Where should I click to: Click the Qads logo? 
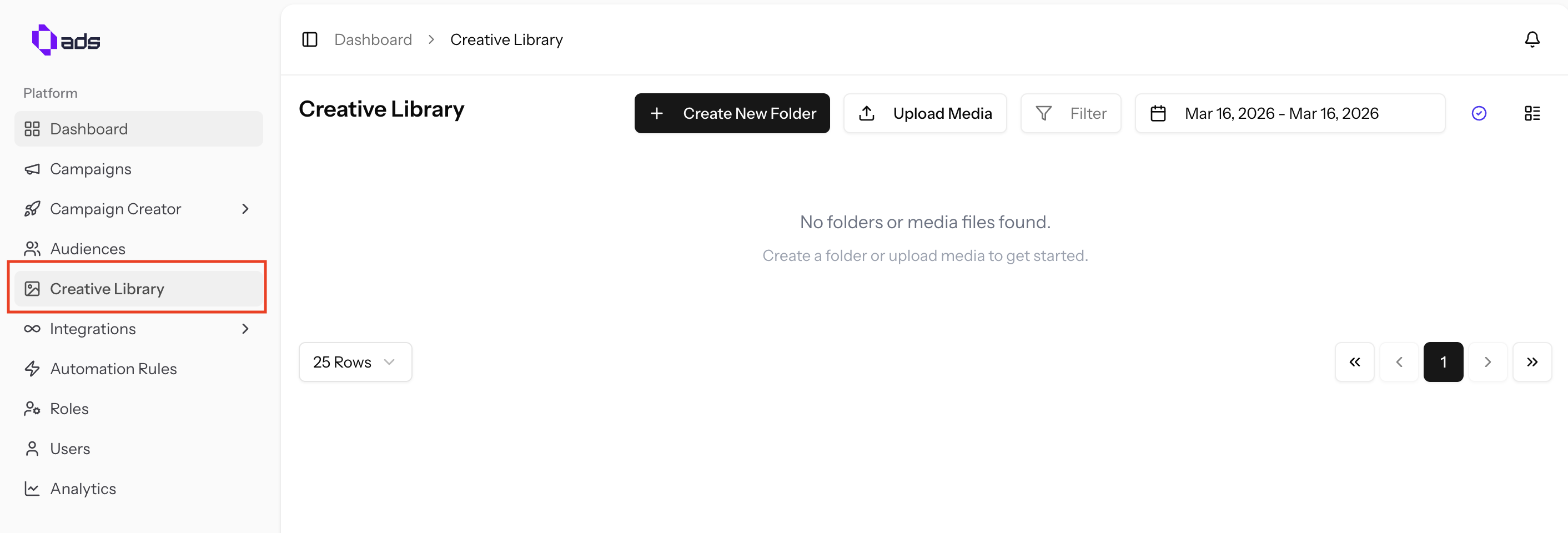[65, 39]
